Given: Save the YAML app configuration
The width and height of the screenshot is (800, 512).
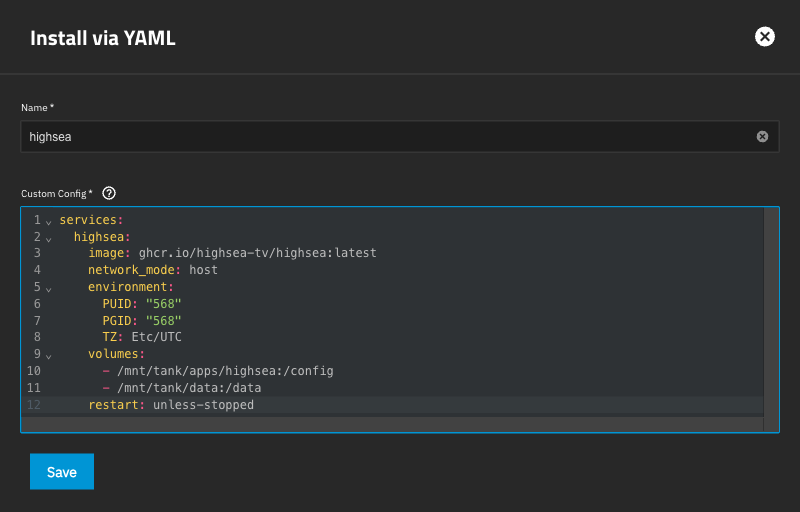Looking at the screenshot, I should click(x=62, y=472).
